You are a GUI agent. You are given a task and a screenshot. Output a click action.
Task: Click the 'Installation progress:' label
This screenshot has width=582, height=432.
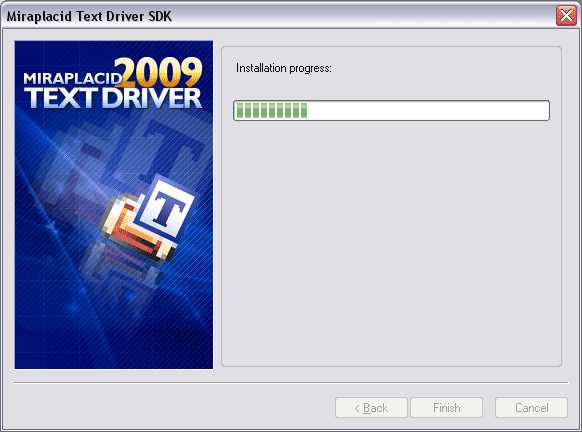[x=284, y=68]
